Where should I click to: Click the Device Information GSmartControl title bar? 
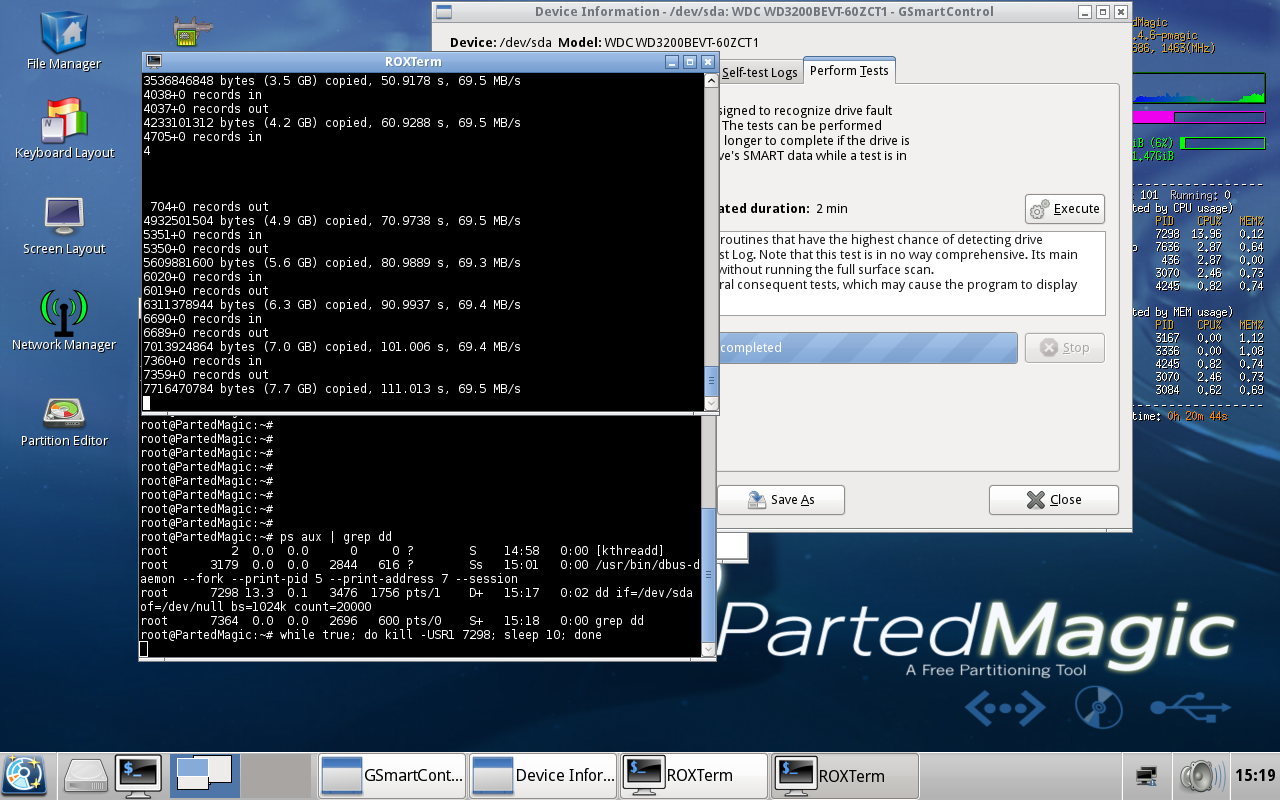tap(764, 12)
